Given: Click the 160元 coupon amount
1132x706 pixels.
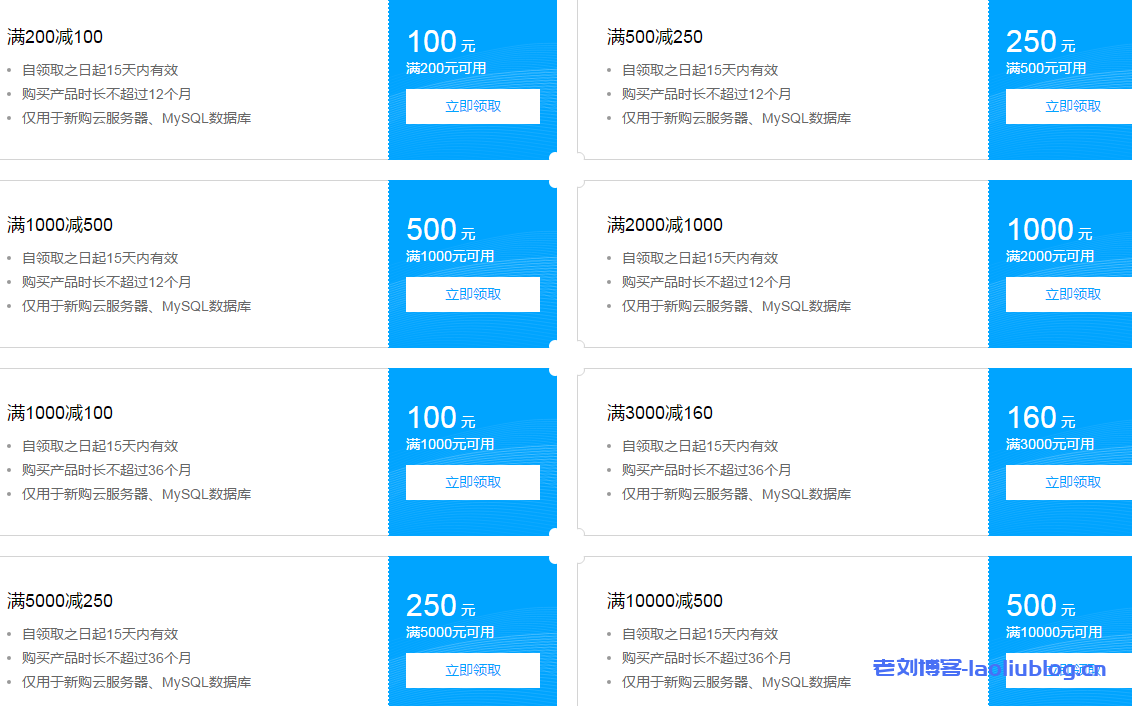Looking at the screenshot, I should [1040, 418].
